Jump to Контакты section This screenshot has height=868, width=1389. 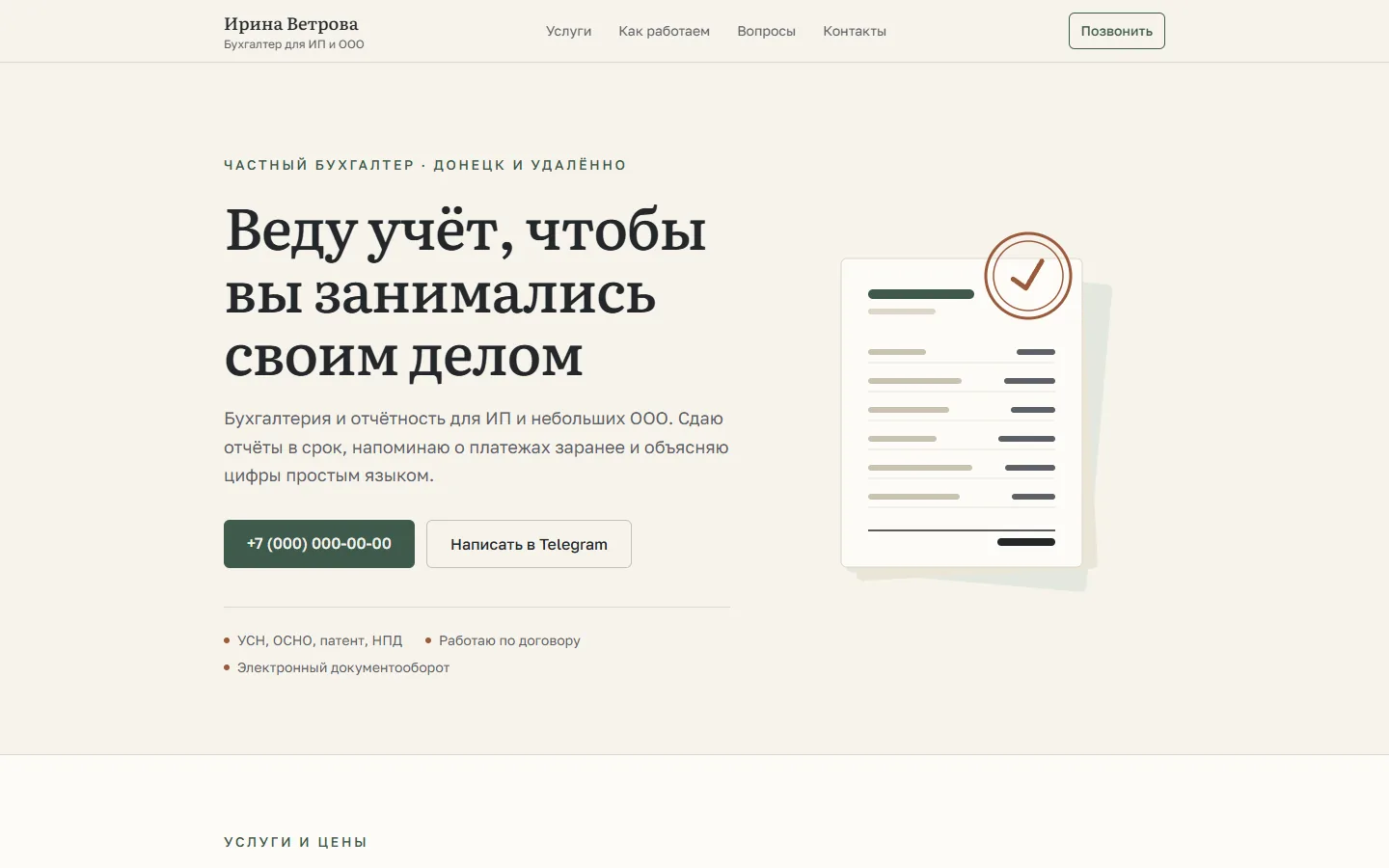855,31
